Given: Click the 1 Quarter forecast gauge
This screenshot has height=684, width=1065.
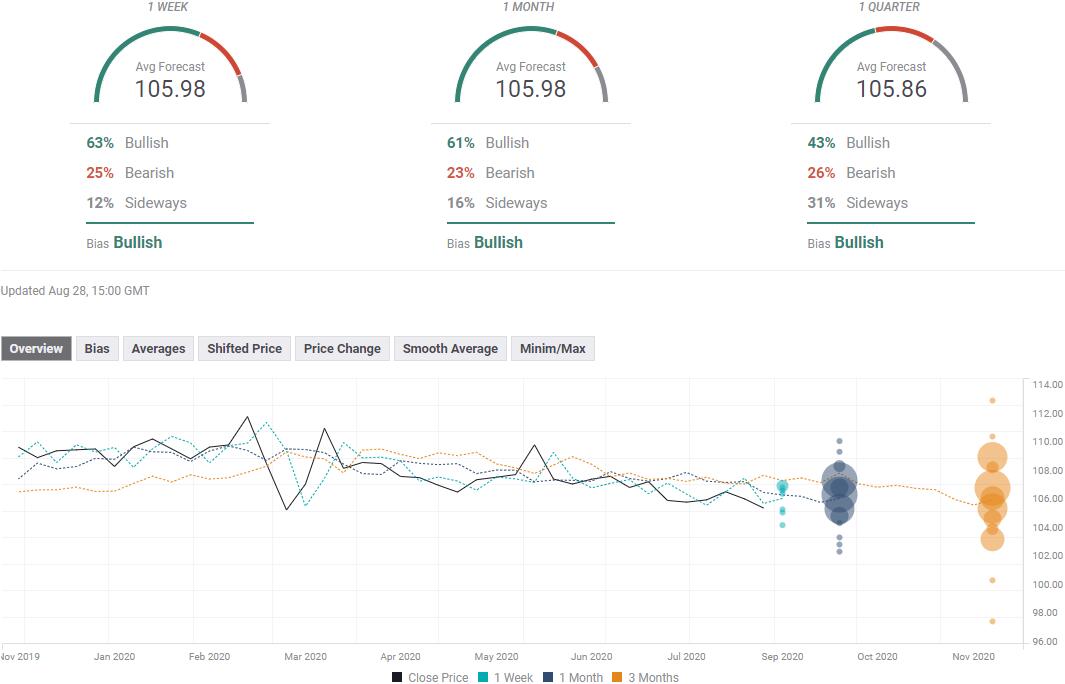Looking at the screenshot, I should 891,65.
